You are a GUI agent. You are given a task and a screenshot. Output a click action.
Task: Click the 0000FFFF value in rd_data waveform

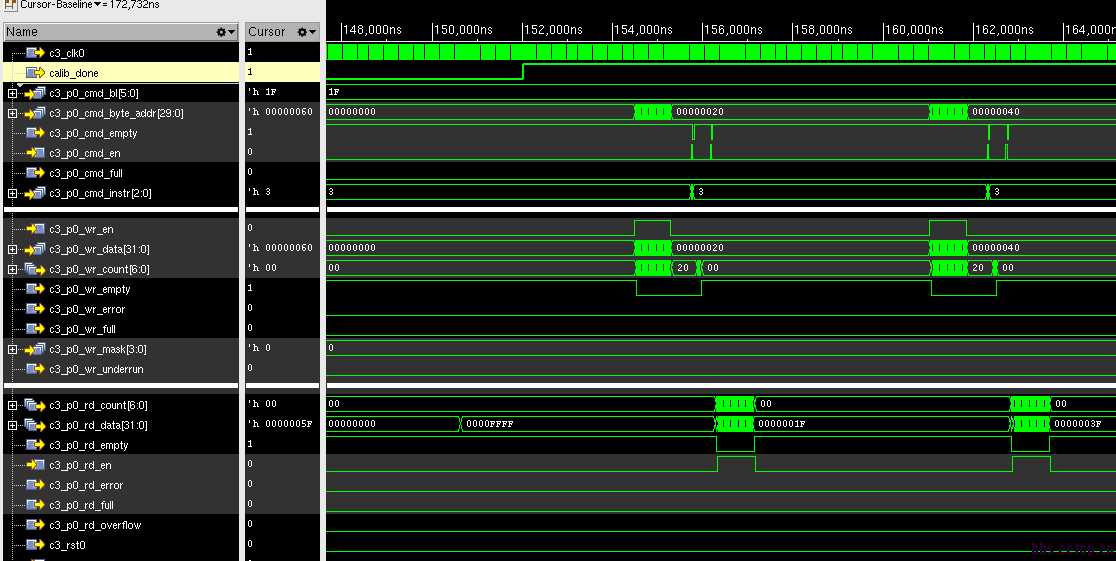(488, 425)
